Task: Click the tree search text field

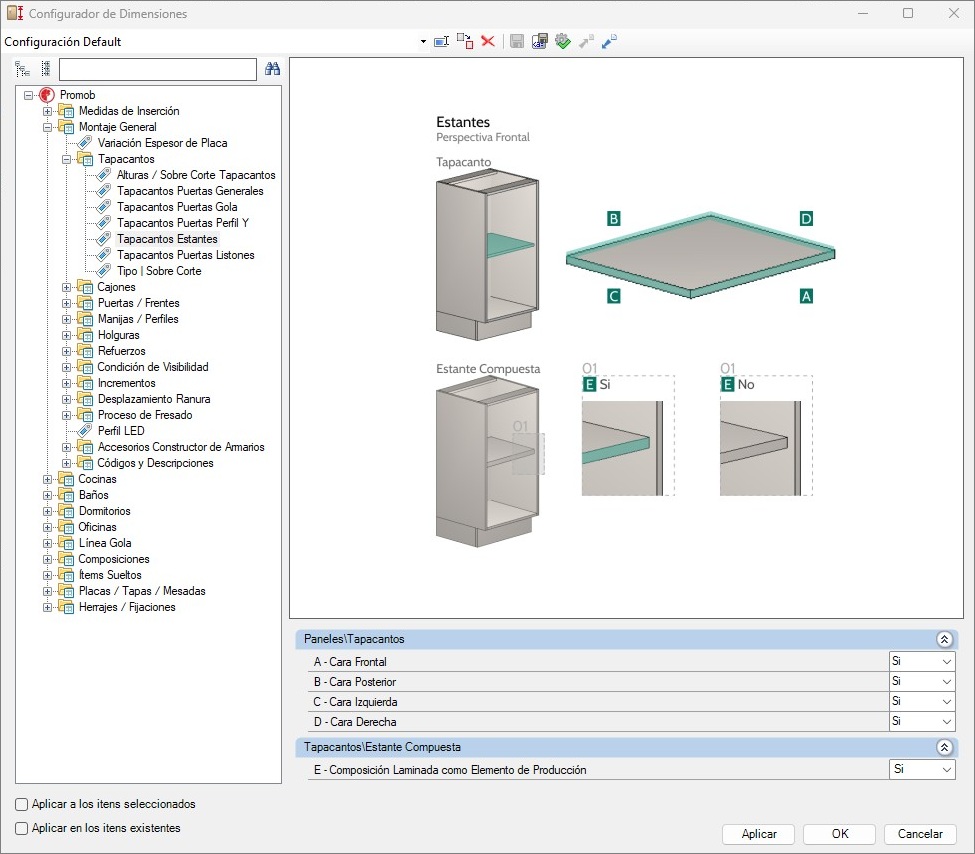Action: [x=158, y=69]
